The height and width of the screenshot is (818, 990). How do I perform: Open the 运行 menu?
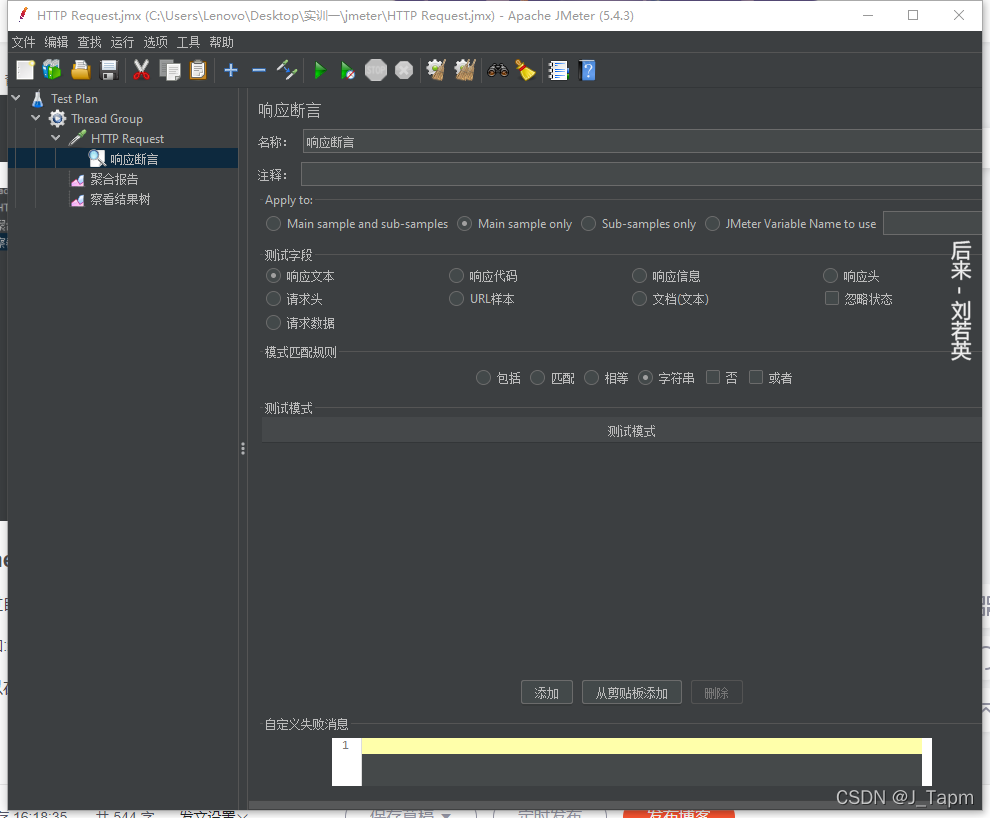click(122, 42)
